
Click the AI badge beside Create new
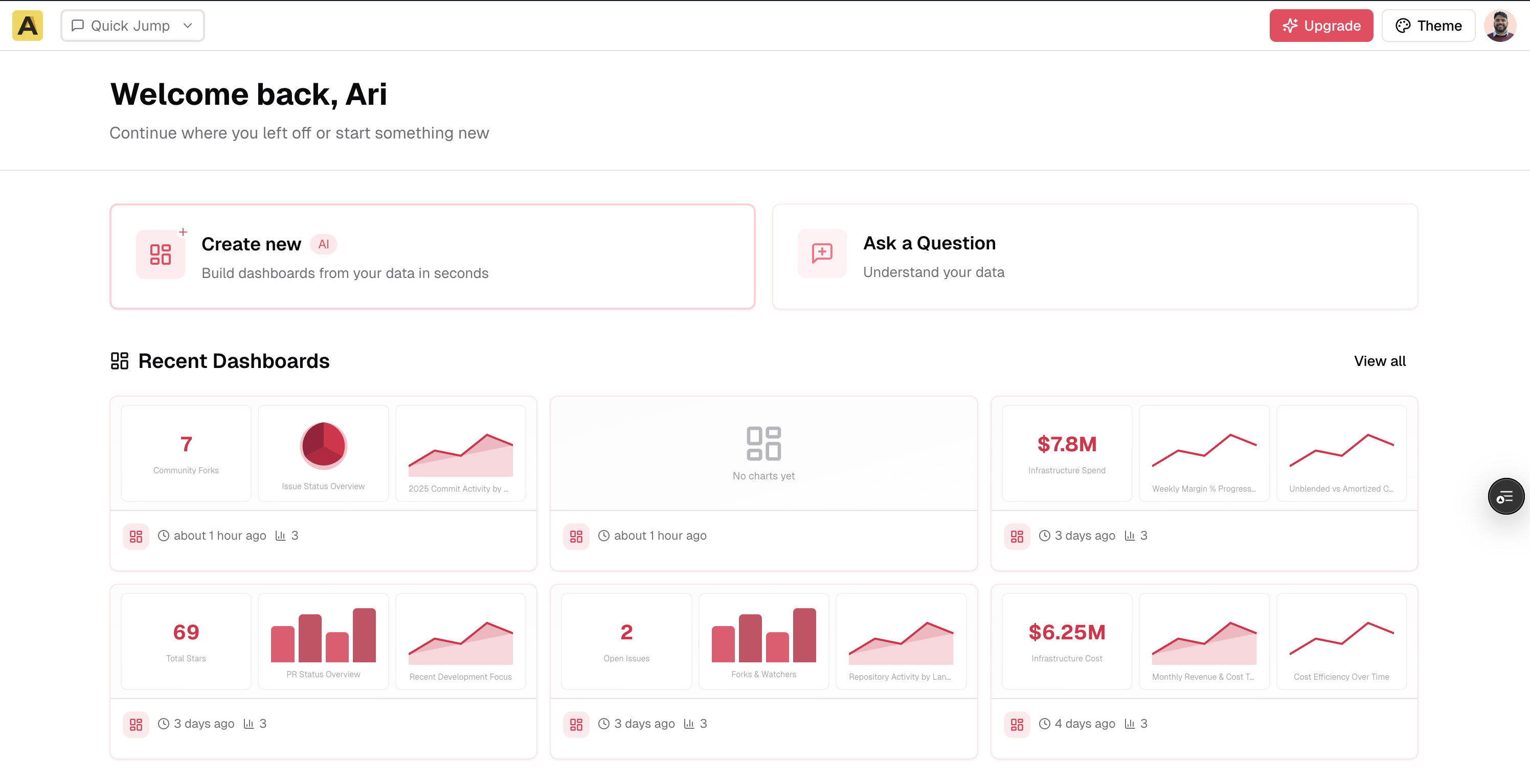(324, 244)
